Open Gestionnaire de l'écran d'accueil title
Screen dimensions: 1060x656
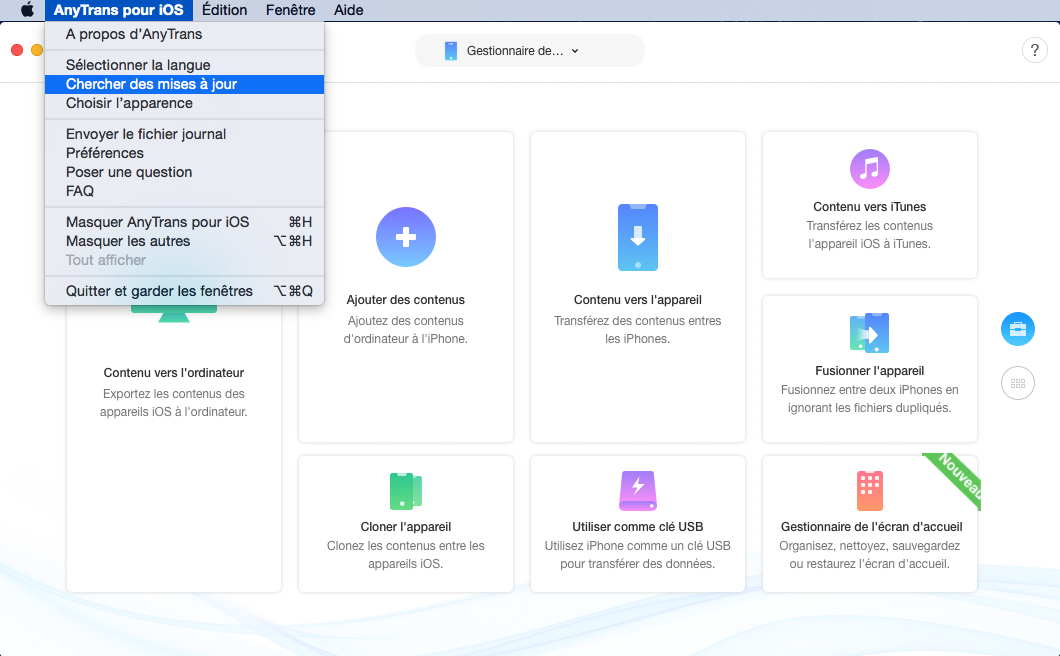click(871, 527)
